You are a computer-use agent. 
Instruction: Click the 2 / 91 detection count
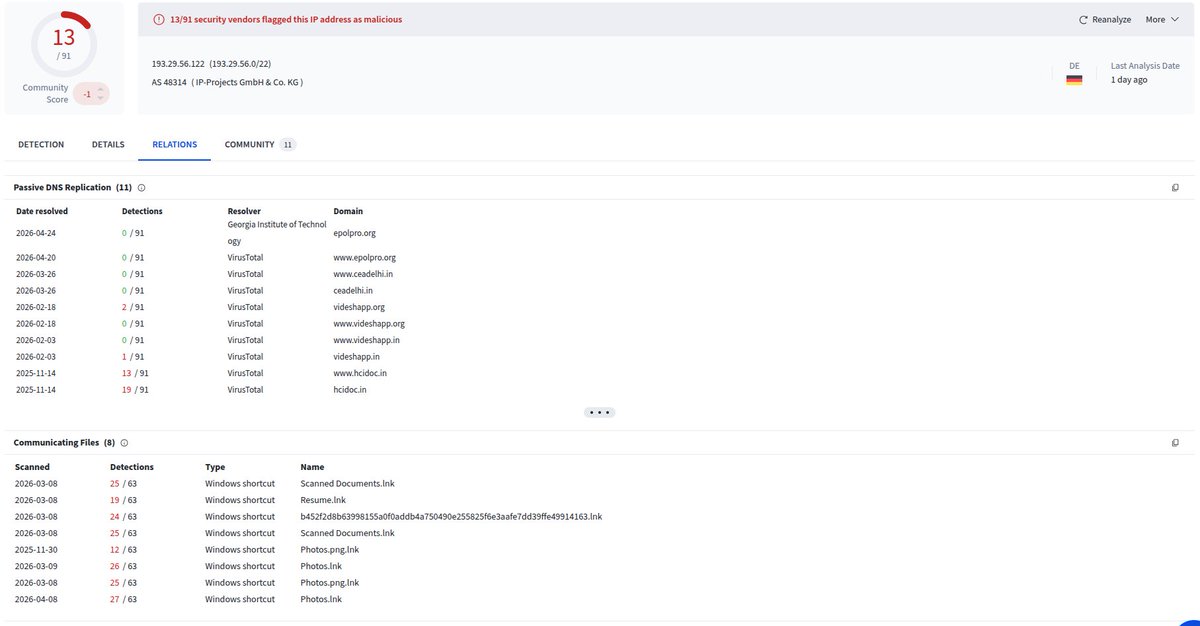coord(133,307)
